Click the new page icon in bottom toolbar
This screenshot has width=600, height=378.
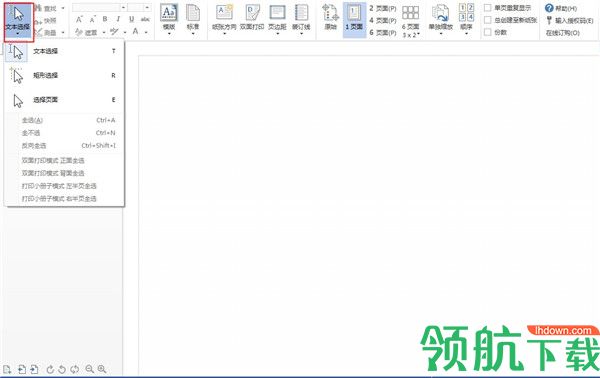tap(7, 369)
